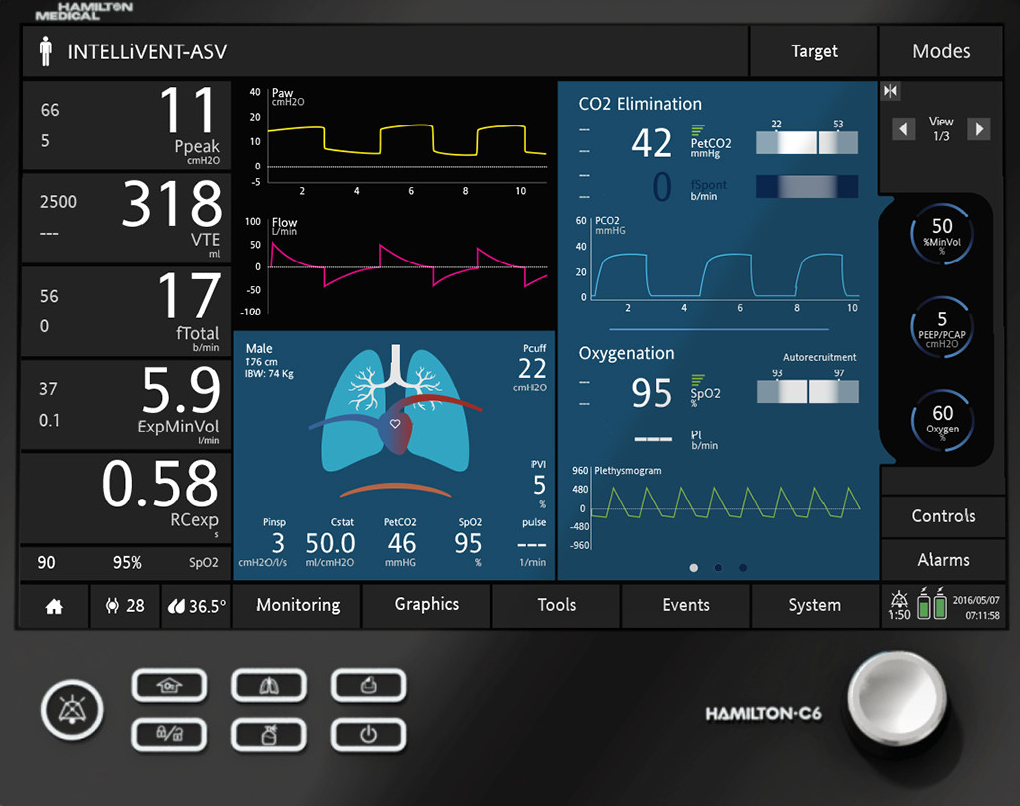Screen dimensions: 1020x806
Task: Go to next view with right arrow
Action: coord(979,129)
